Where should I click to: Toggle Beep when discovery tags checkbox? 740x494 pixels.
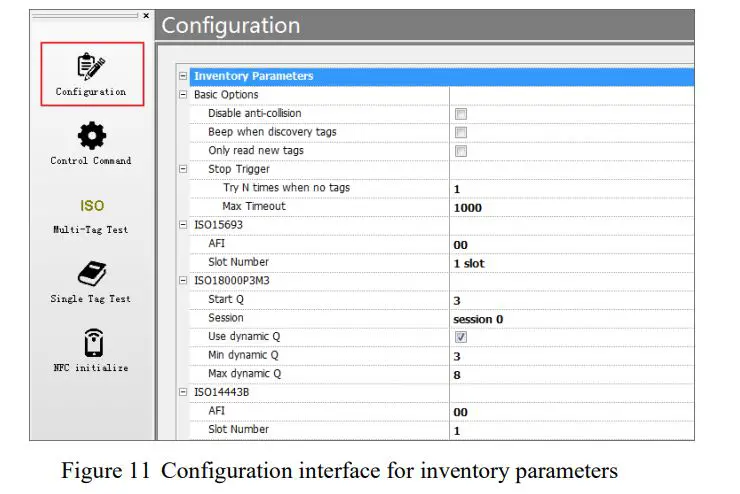[461, 132]
